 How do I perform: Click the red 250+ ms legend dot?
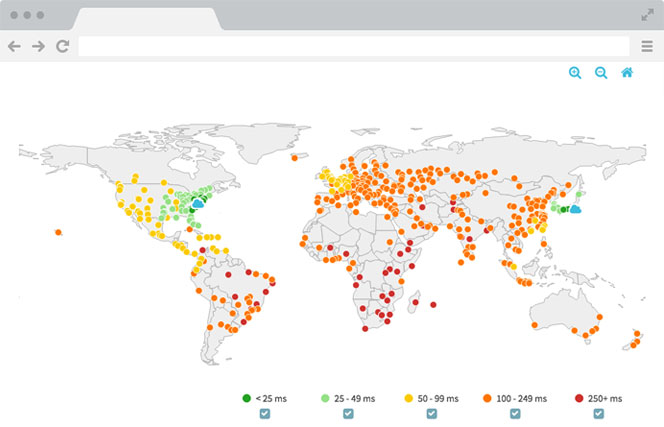tap(579, 398)
